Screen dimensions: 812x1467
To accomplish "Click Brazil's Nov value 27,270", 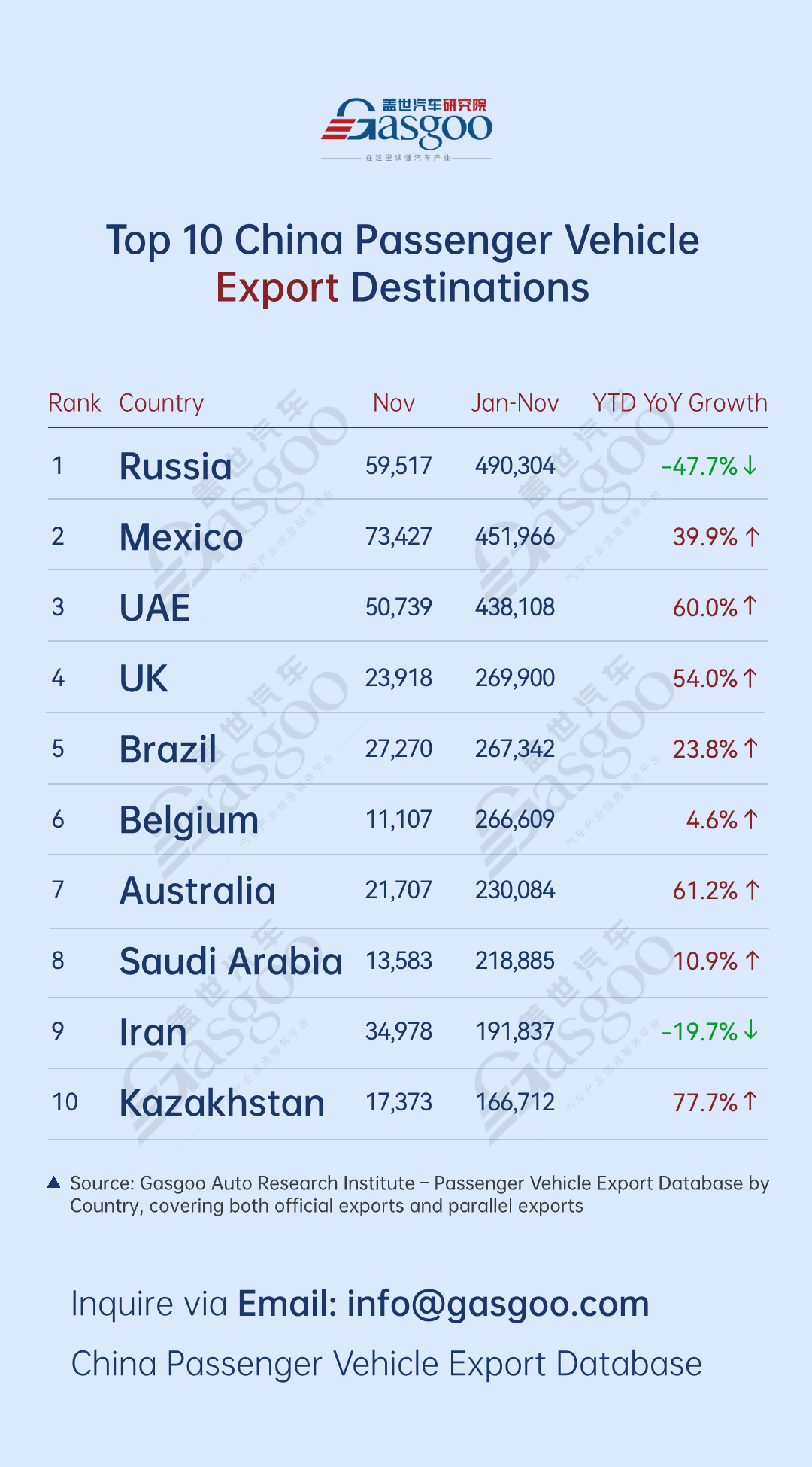I will [x=398, y=749].
